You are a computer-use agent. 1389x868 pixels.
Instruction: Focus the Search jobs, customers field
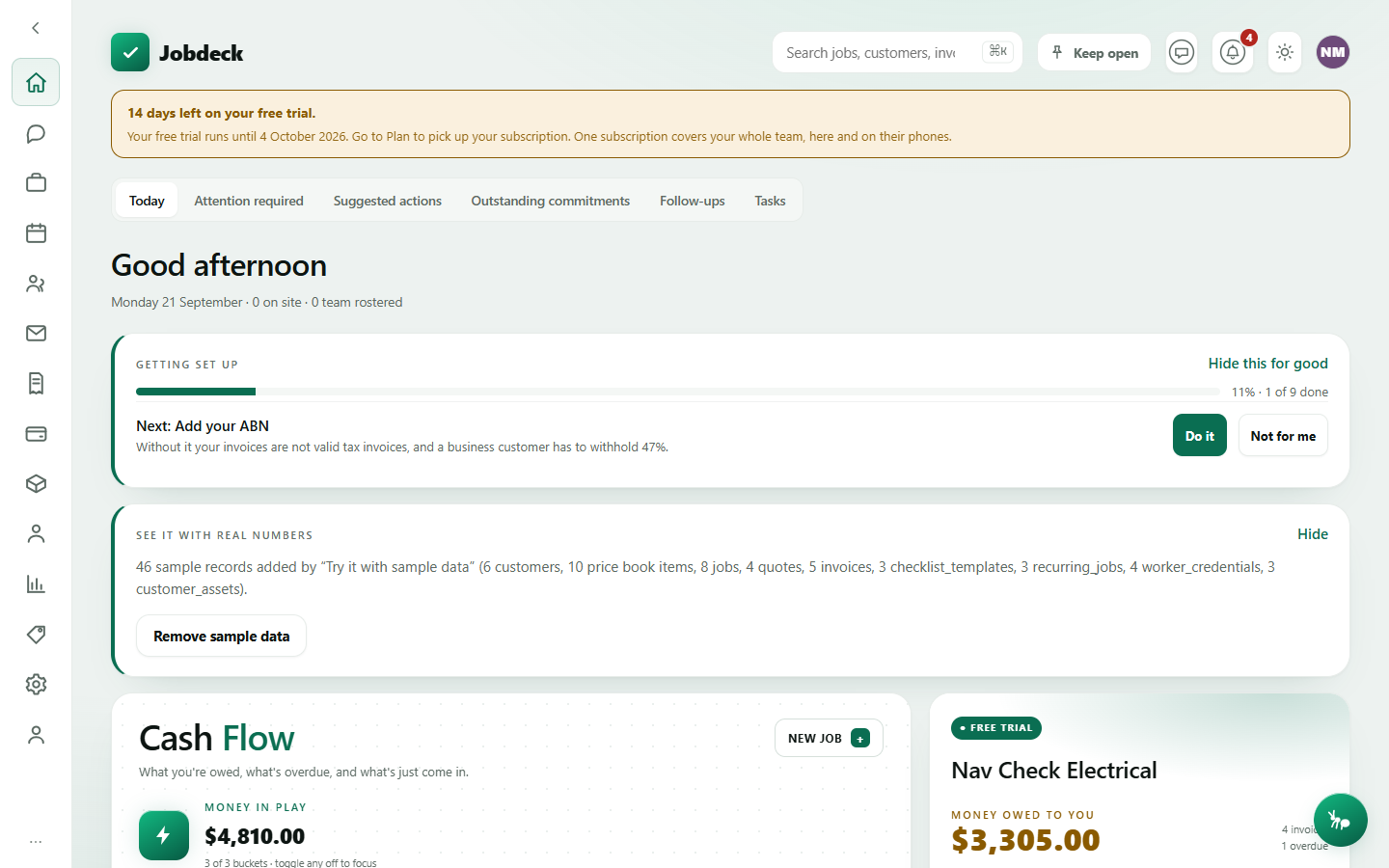(897, 52)
